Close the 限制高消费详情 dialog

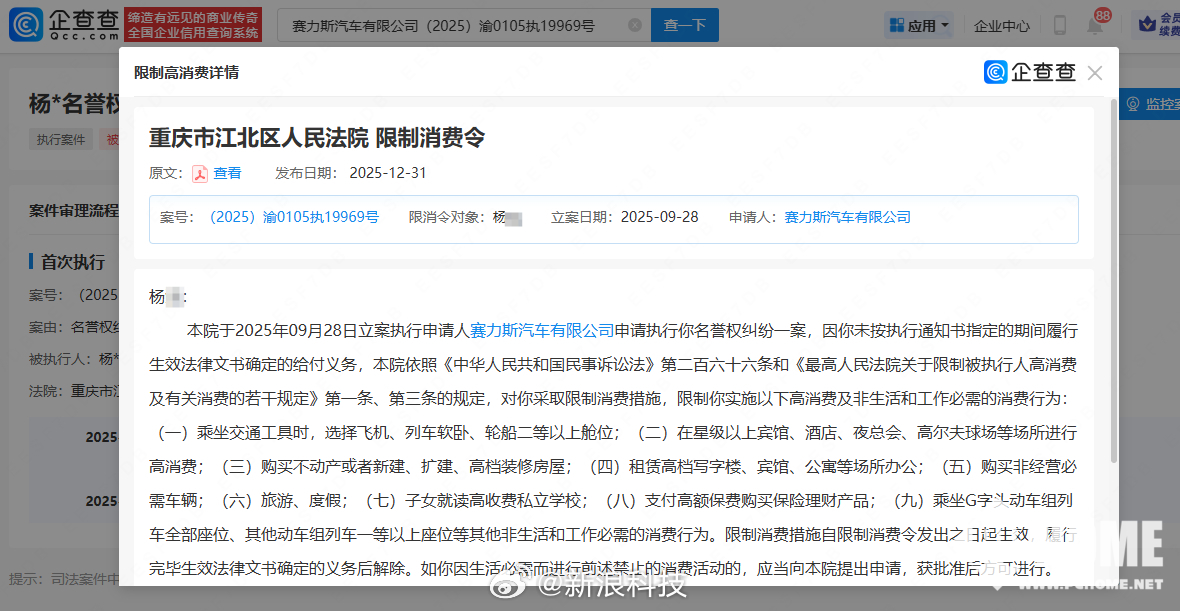tap(1095, 73)
